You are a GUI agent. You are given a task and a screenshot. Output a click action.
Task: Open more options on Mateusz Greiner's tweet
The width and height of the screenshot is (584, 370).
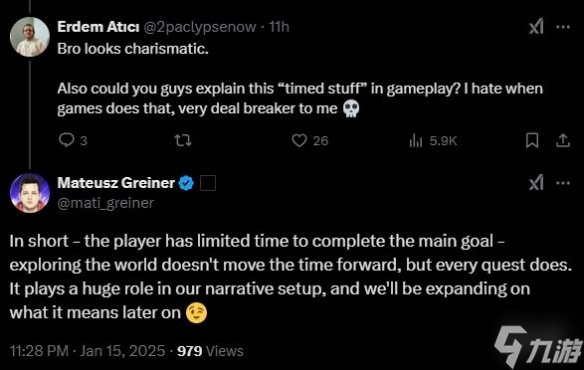point(563,183)
